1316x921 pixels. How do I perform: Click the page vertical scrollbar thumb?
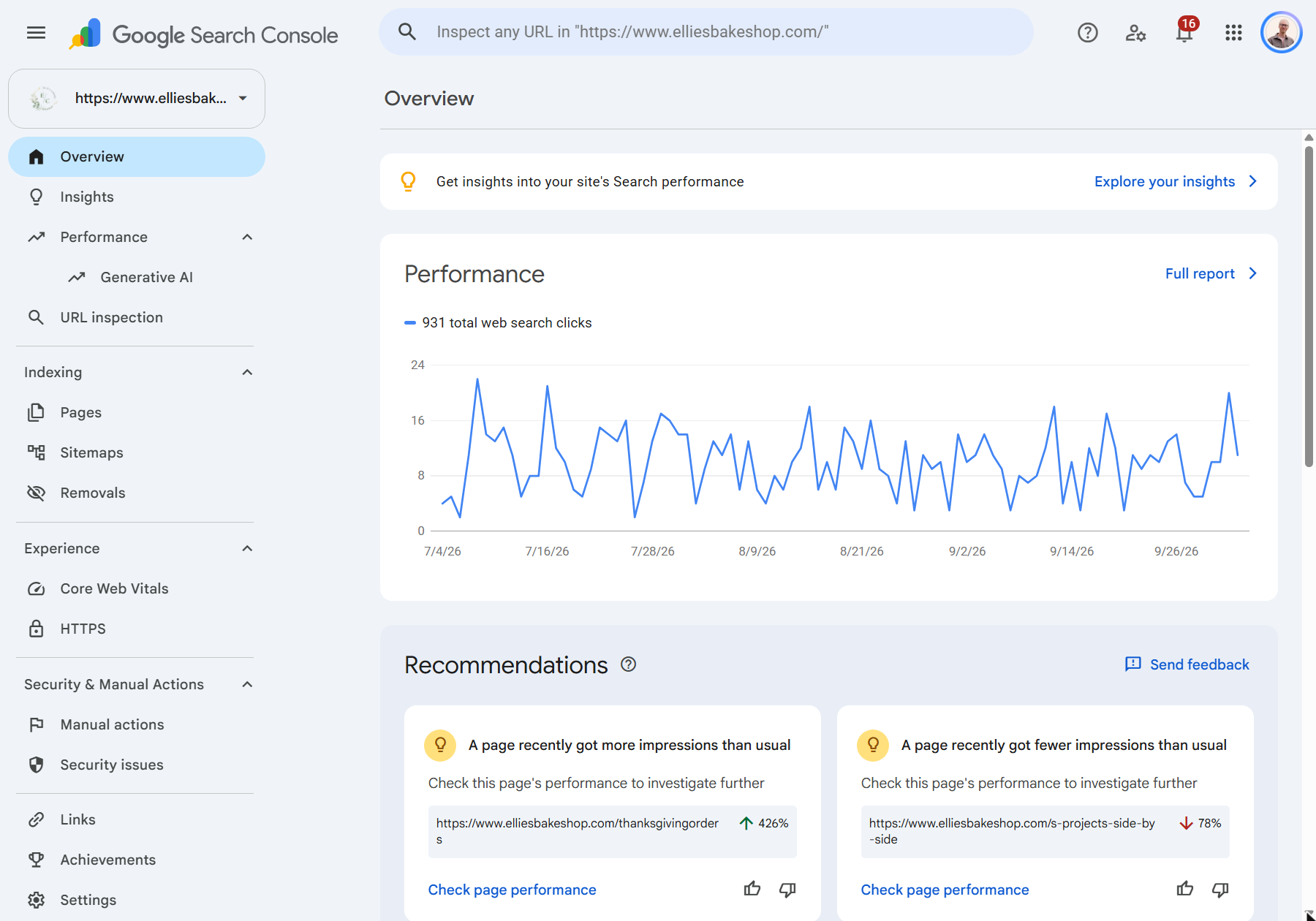1309,306
